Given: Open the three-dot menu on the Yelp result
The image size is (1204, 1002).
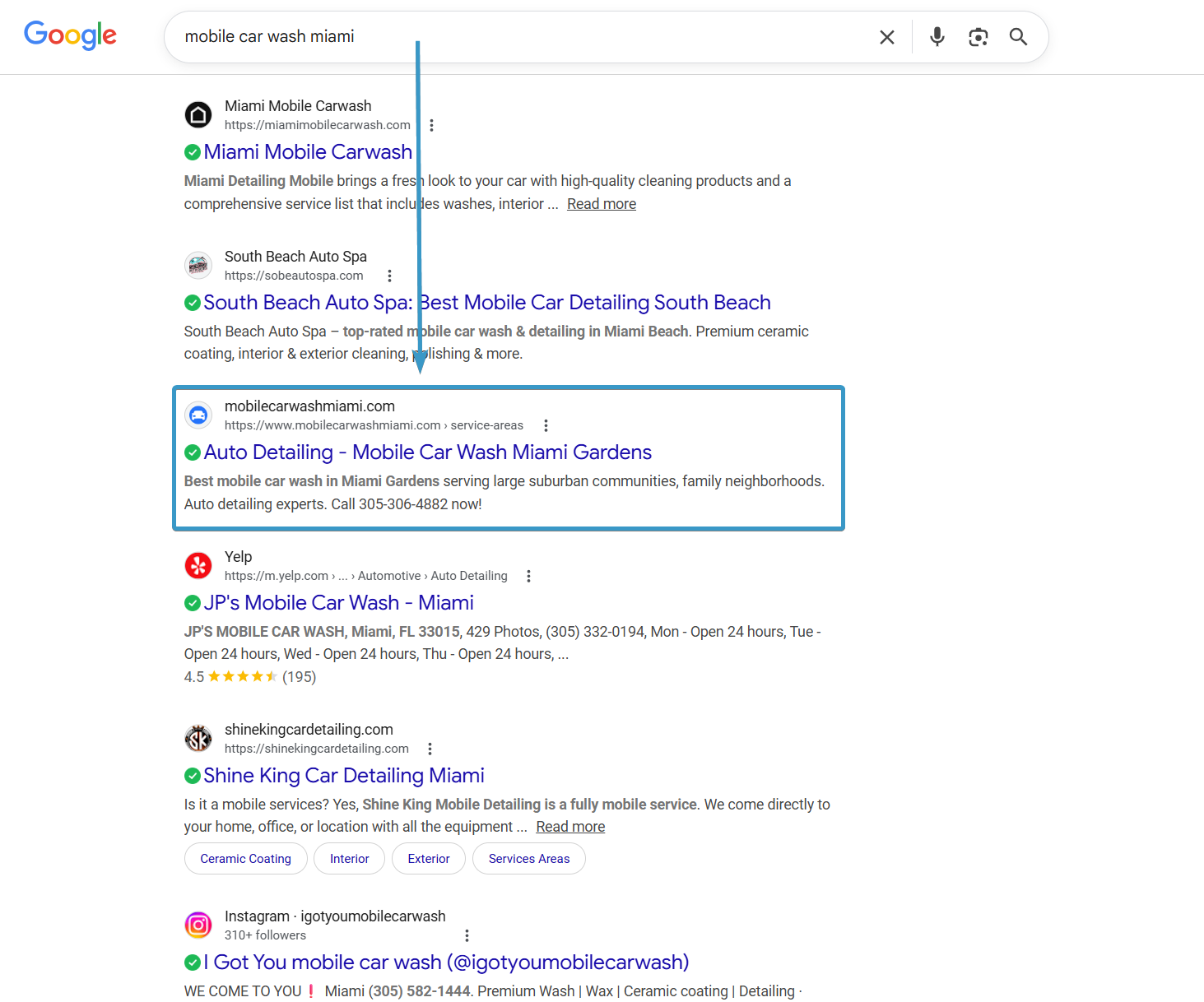Looking at the screenshot, I should coord(528,576).
